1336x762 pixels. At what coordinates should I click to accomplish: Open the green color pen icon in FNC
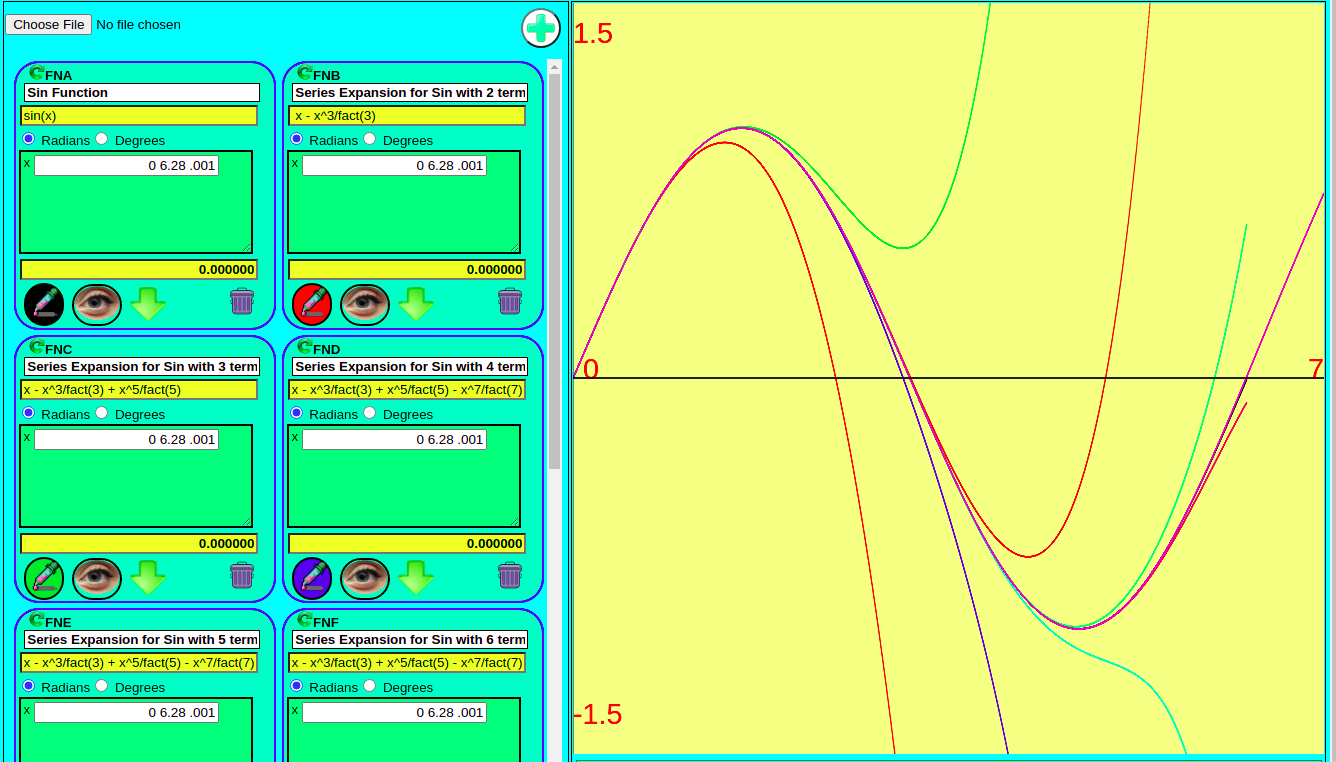(44, 578)
